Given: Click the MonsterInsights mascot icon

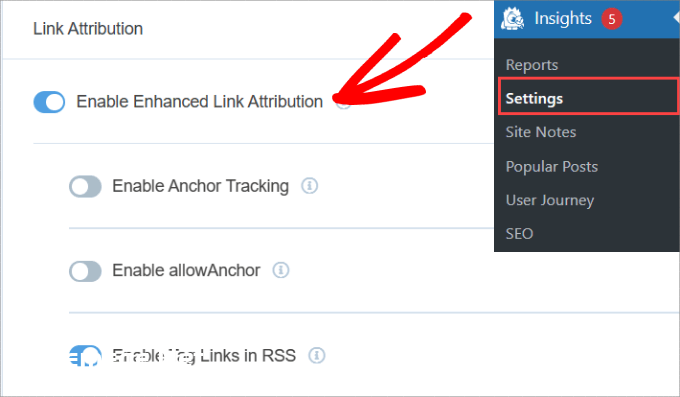Looking at the screenshot, I should (x=513, y=19).
